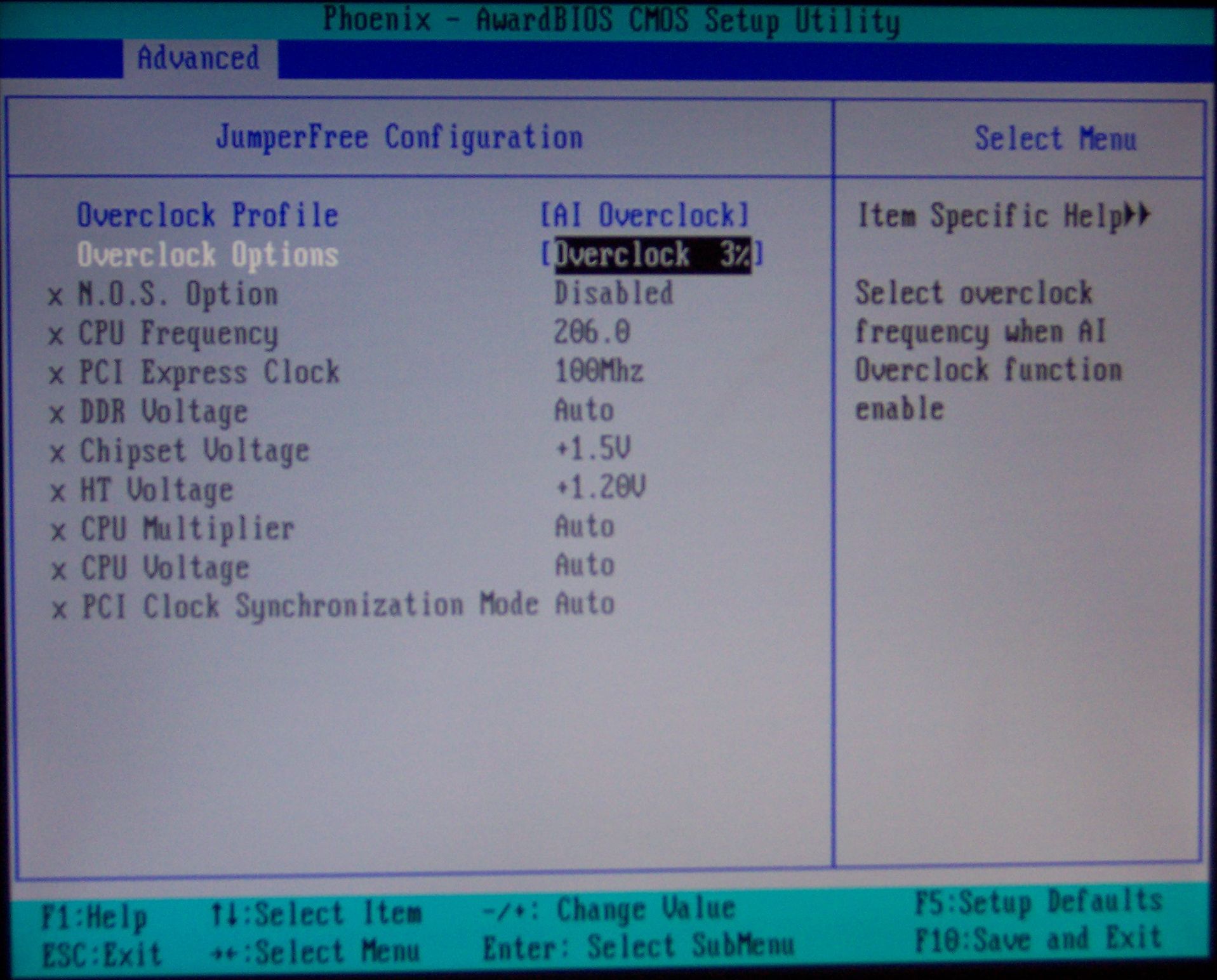Select the Overclock Options row label
This screenshot has height=980, width=1217.
click(x=208, y=256)
